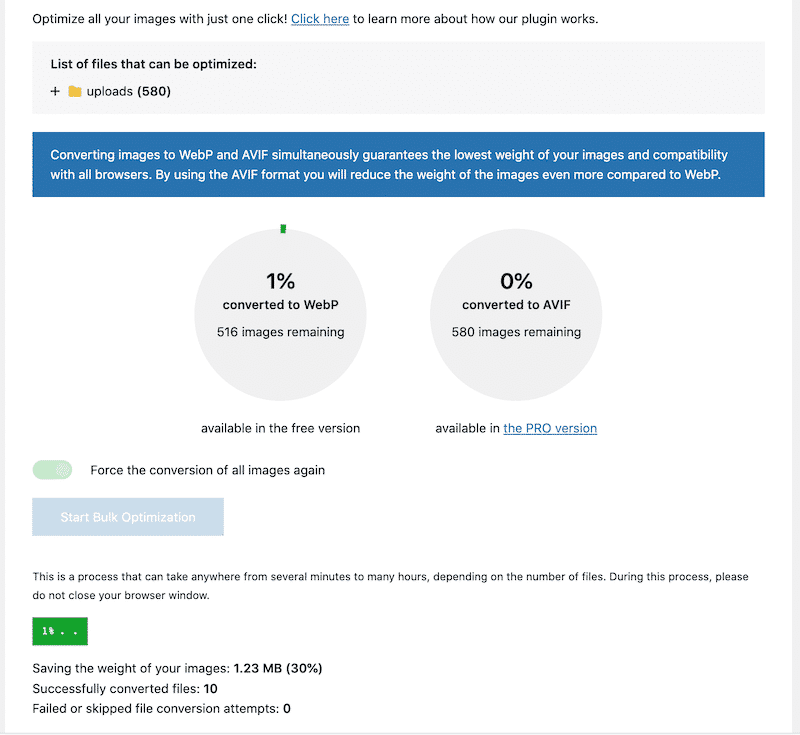Click the "580 images remaining" text
This screenshot has width=800, height=735.
516,332
